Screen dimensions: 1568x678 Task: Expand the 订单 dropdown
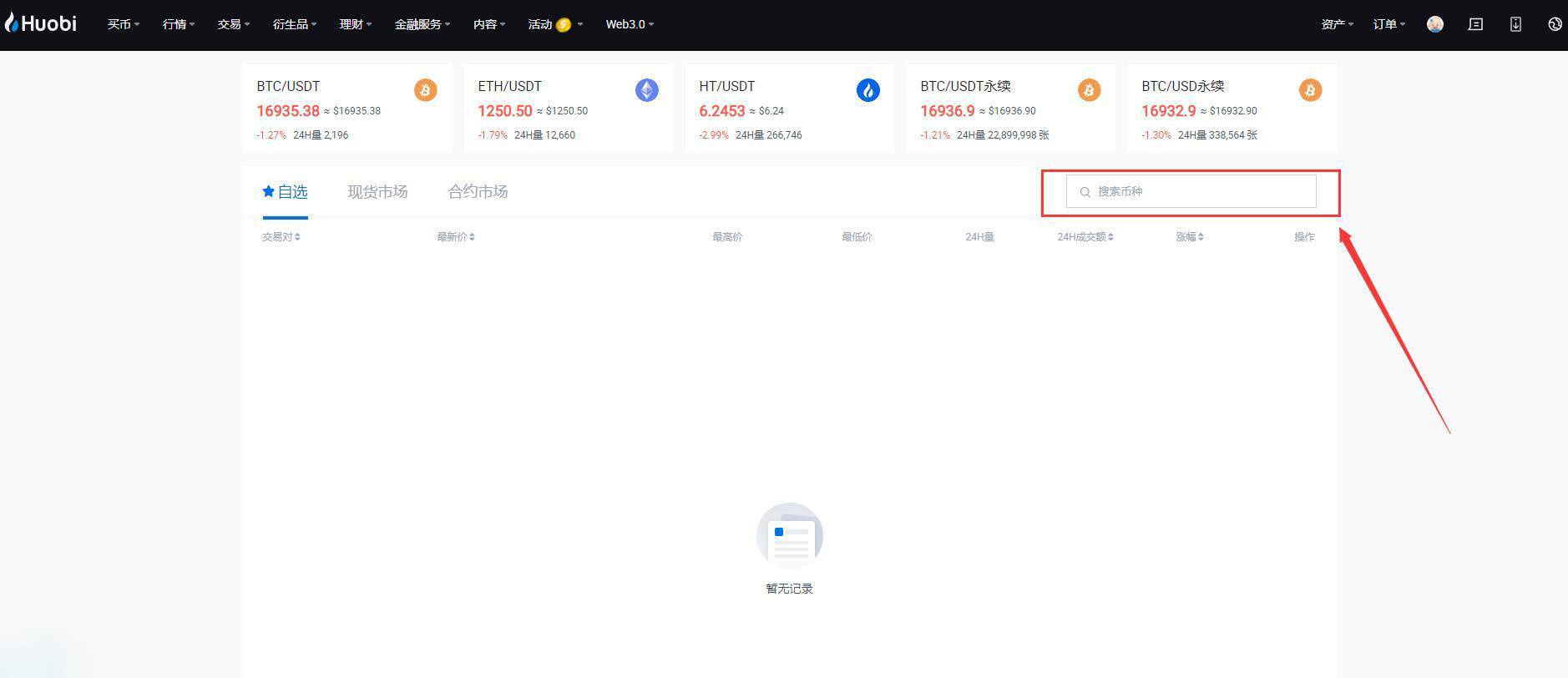(1388, 24)
